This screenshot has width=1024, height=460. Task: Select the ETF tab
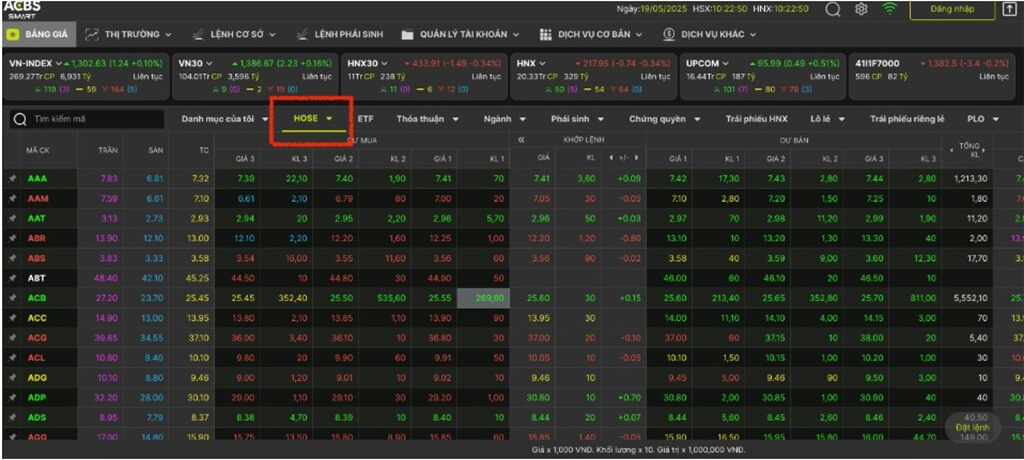(x=366, y=119)
